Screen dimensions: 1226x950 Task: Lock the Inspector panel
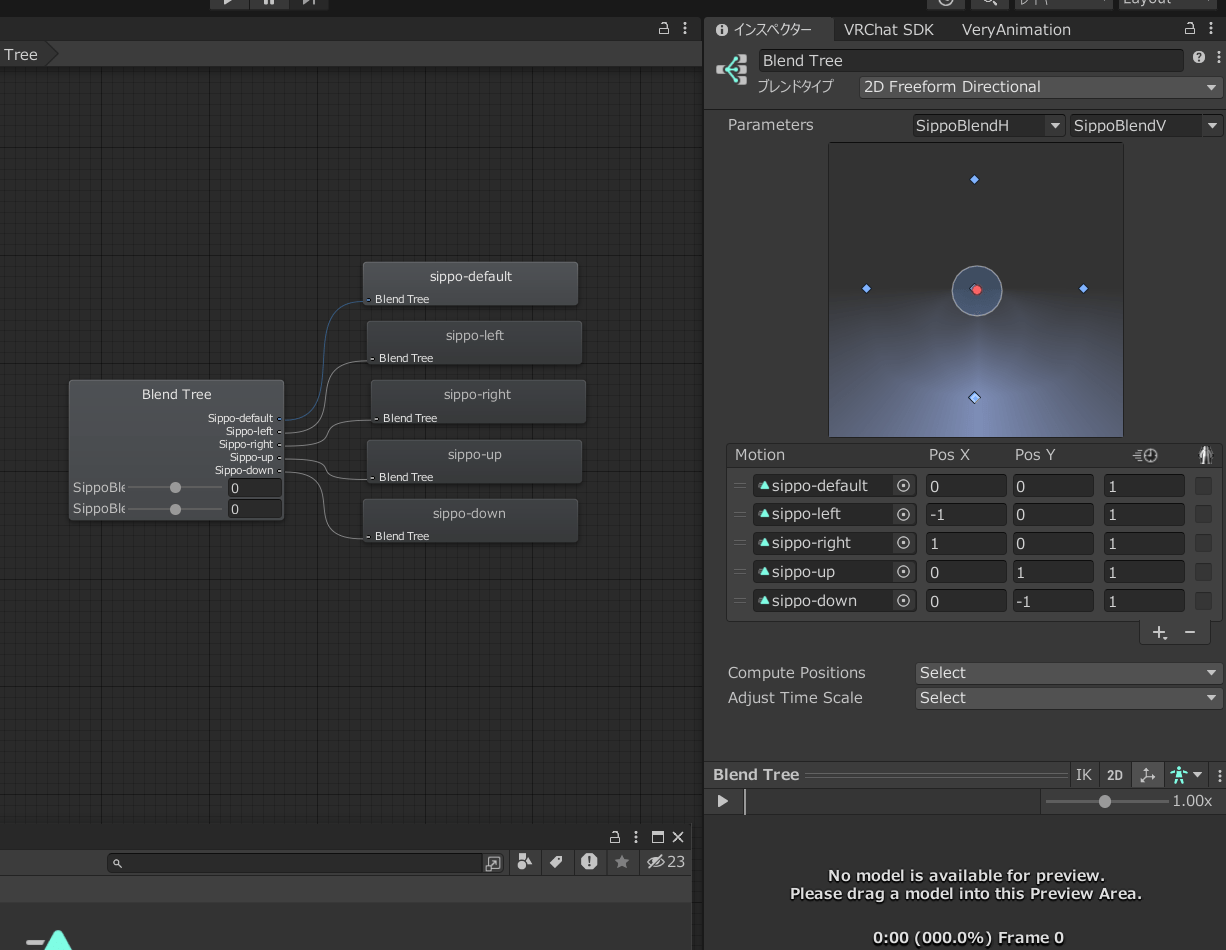pos(1189,29)
